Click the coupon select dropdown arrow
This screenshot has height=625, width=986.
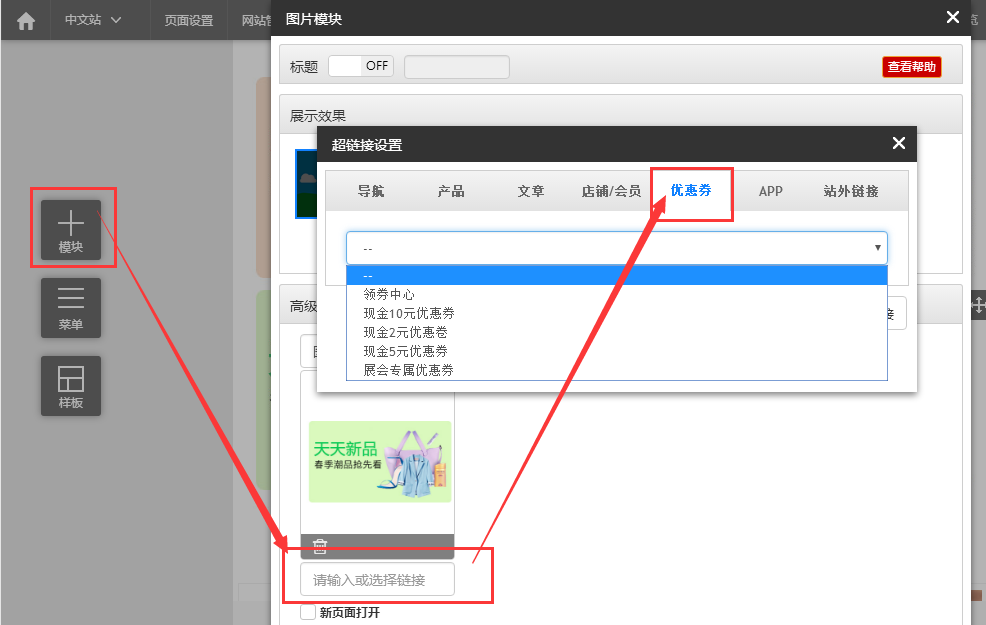coord(877,248)
